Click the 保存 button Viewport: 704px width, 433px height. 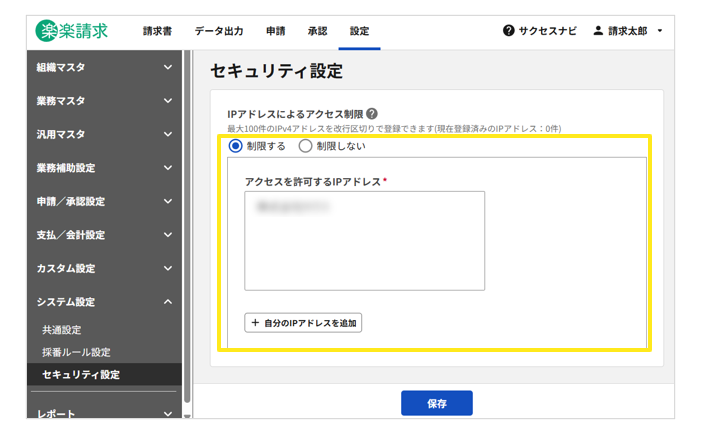pyautogui.click(x=436, y=403)
